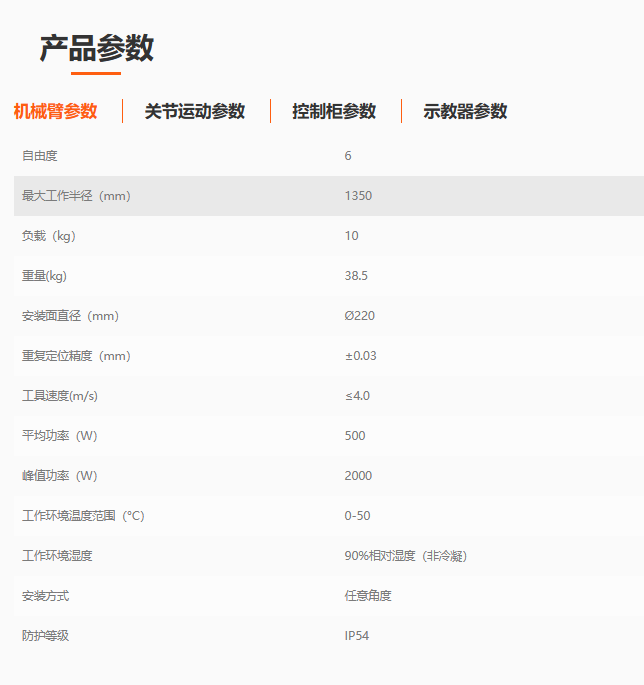644x685 pixels.
Task: Click the 2000 peak power value
Action: coord(358,476)
